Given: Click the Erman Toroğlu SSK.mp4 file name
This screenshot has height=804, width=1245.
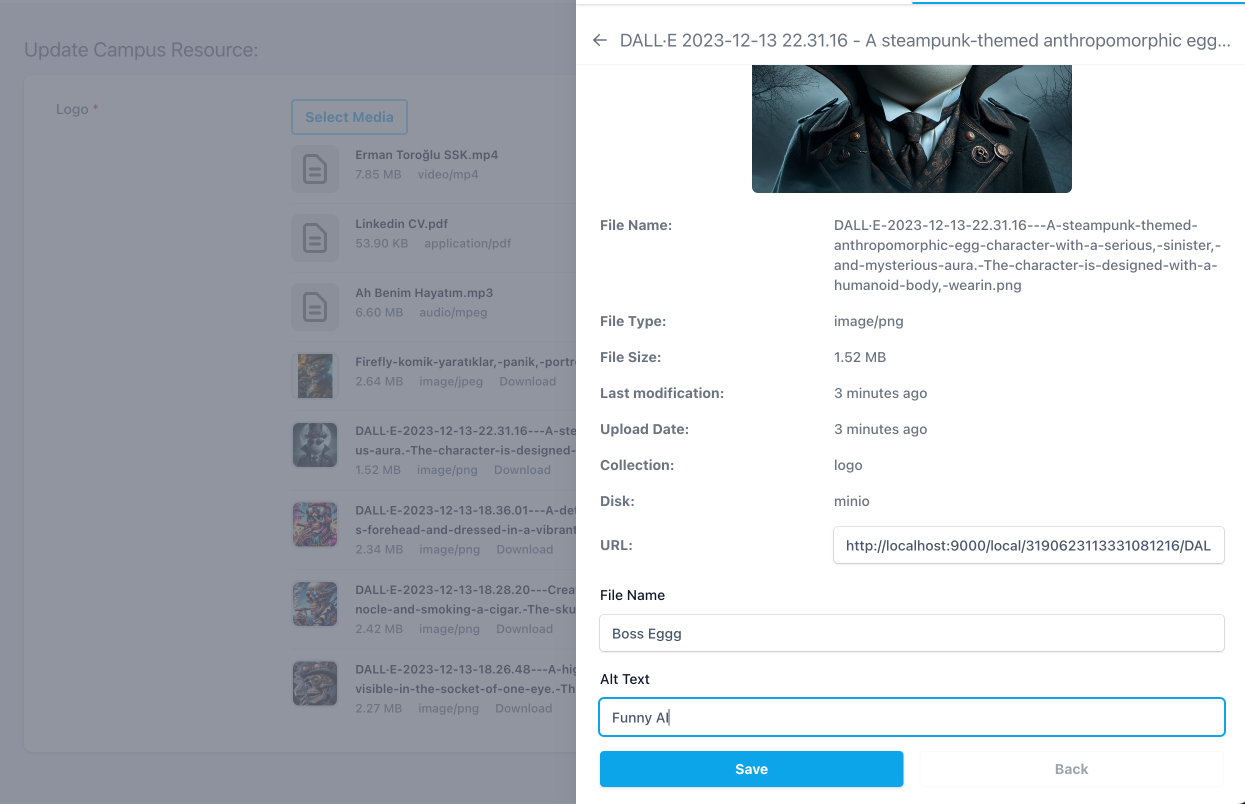Looking at the screenshot, I should click(x=427, y=155).
